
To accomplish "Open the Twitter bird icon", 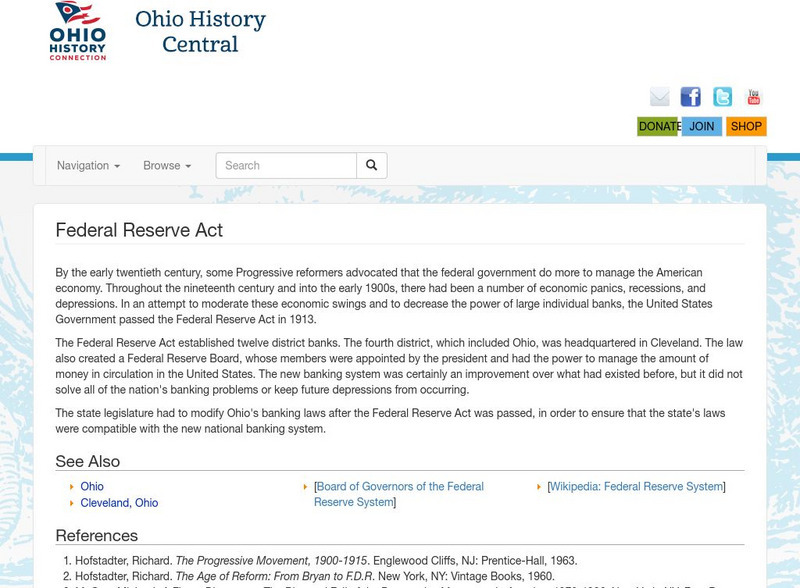I will coord(722,96).
